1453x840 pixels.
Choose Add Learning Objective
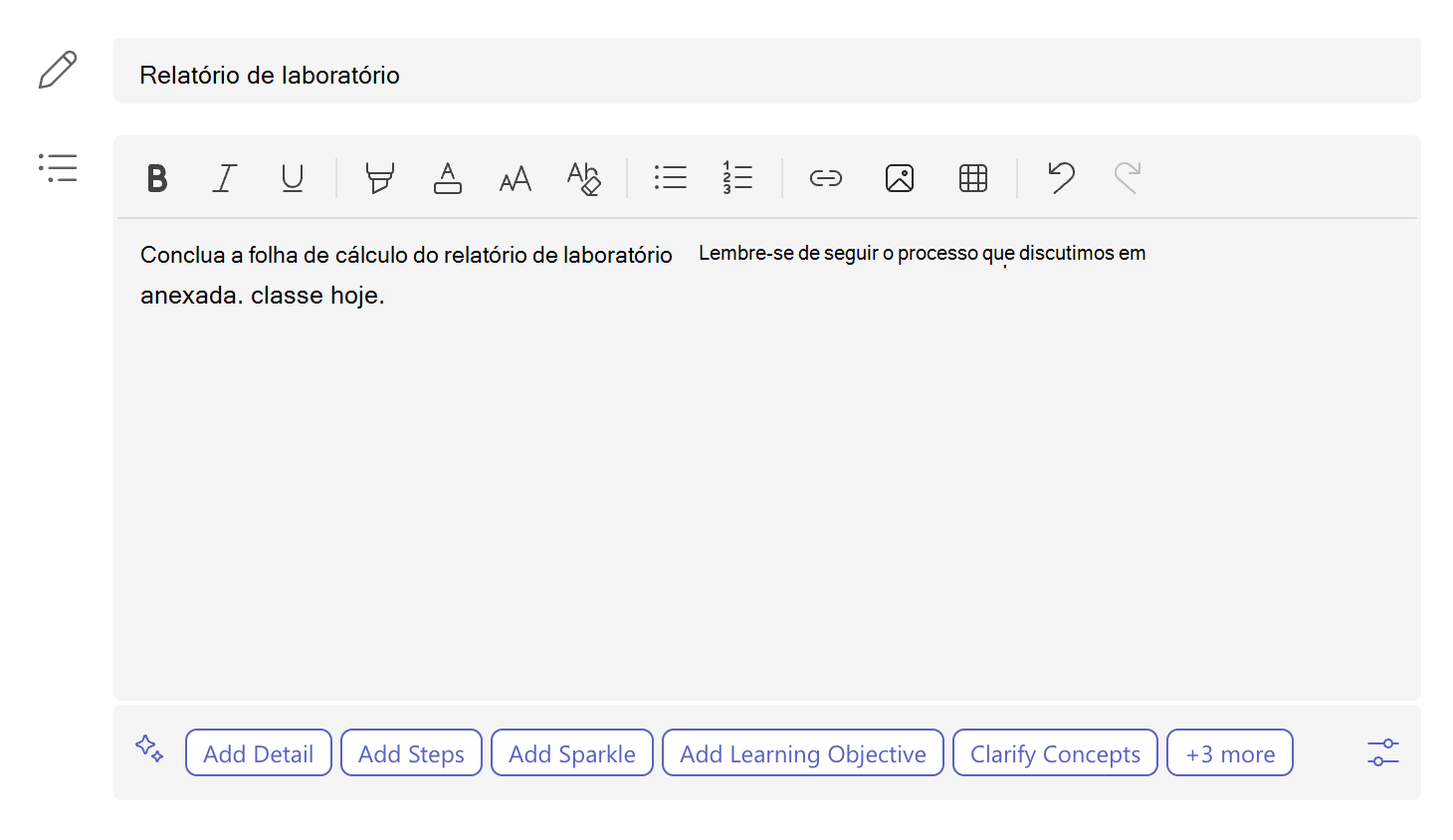click(803, 752)
